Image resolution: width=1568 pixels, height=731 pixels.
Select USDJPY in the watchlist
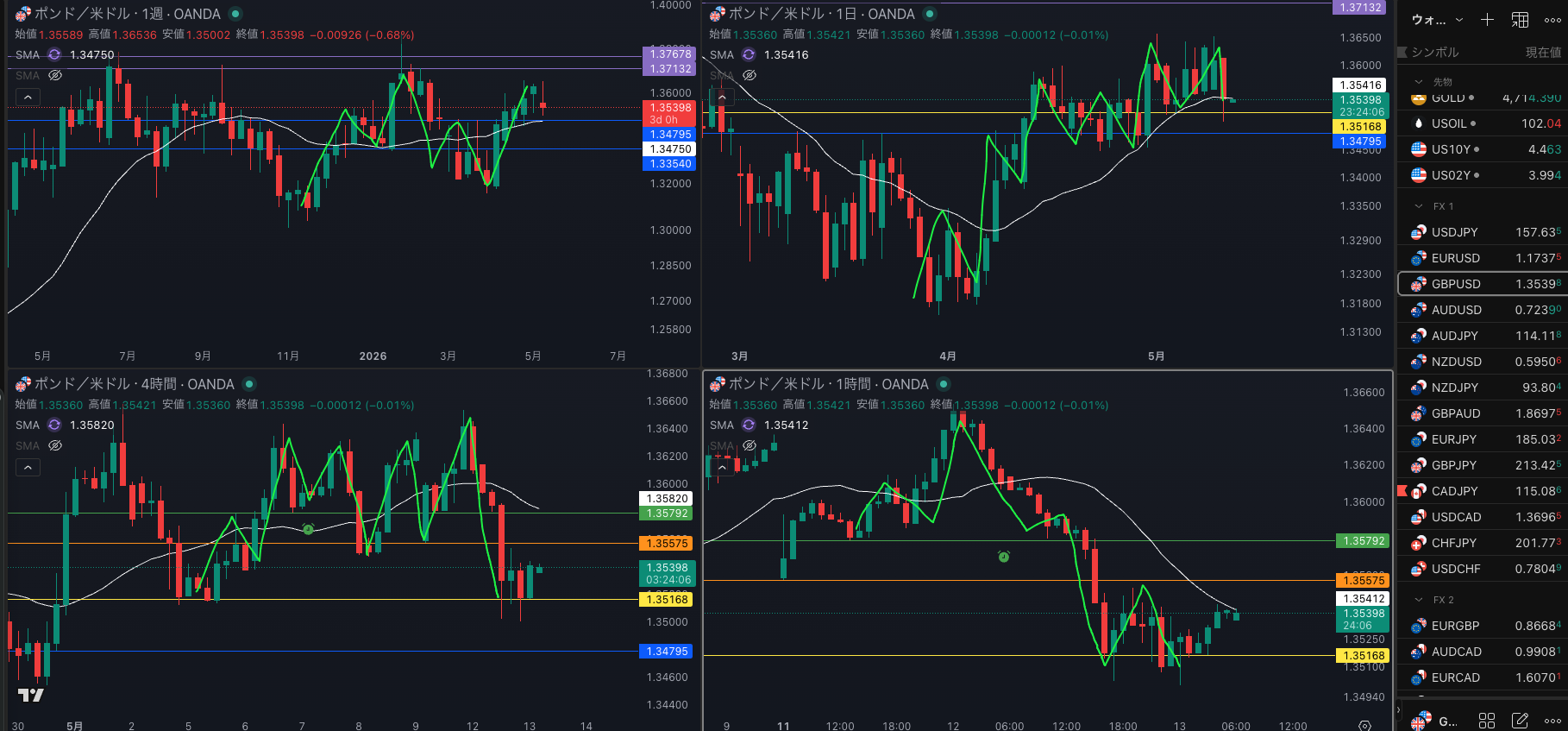1483,232
